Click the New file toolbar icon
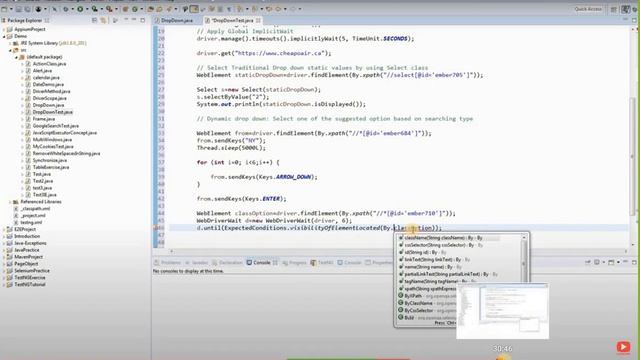Screen dimensions: 640x360 point(4,9)
